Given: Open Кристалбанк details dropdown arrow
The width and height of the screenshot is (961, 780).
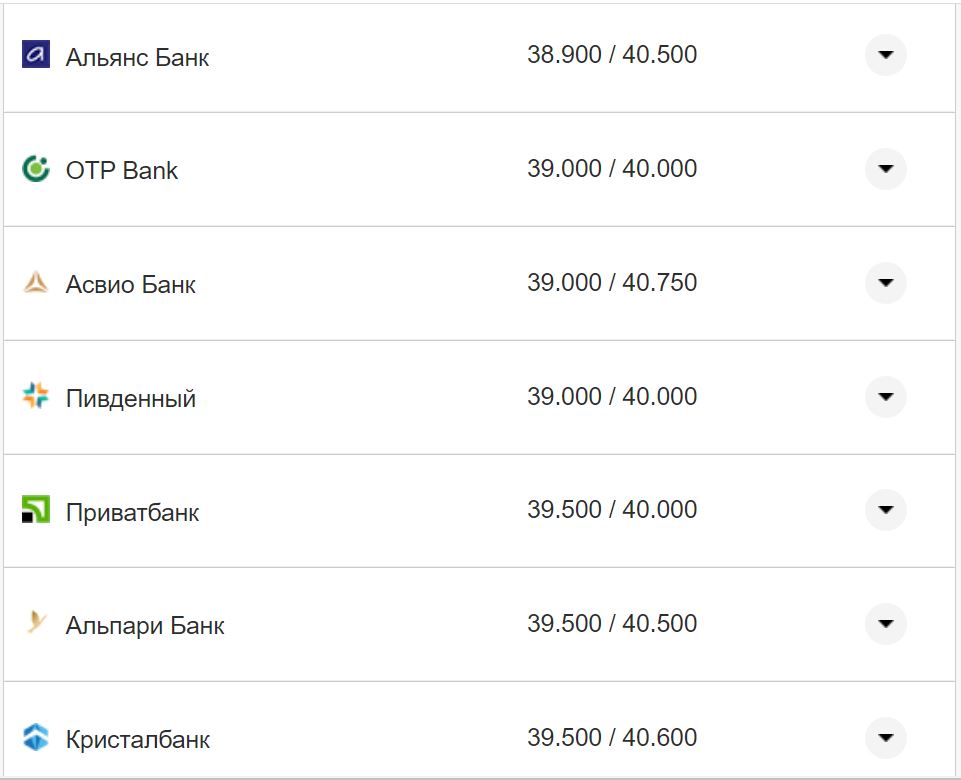Looking at the screenshot, I should (x=885, y=738).
